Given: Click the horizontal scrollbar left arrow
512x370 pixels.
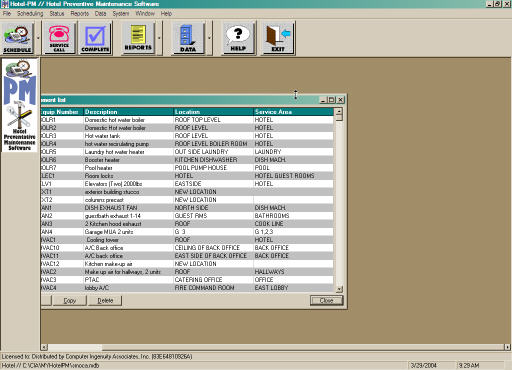Looking at the screenshot, I should 44,347.
